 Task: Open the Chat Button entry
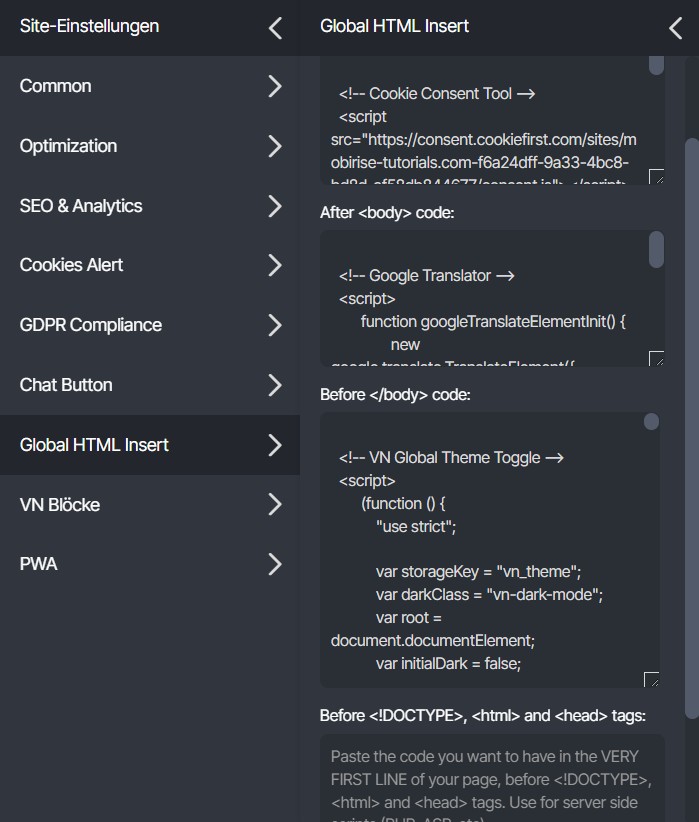150,385
